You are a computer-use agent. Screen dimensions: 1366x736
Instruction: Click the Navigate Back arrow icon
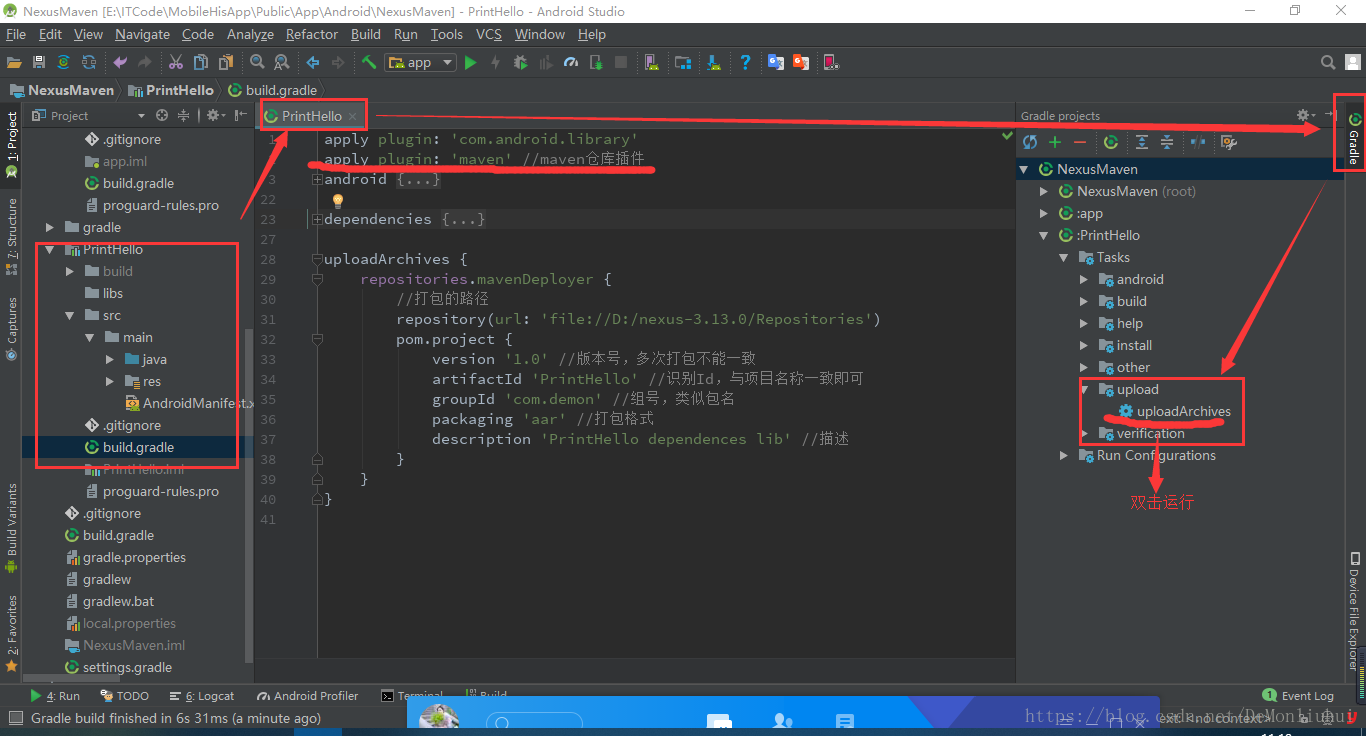coord(313,62)
